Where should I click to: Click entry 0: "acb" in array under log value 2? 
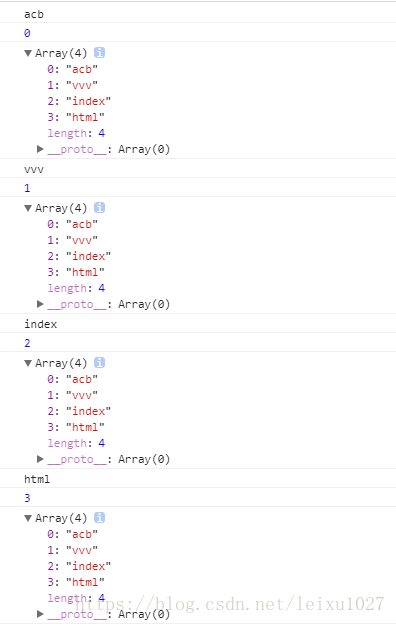(x=72, y=379)
